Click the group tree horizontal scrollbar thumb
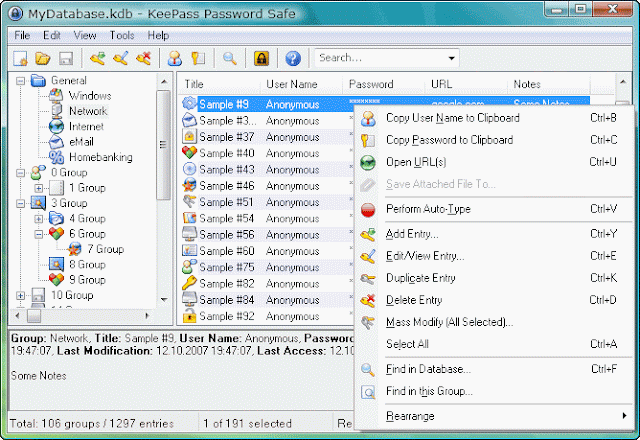Screen dimensions: 640x440 point(34,315)
